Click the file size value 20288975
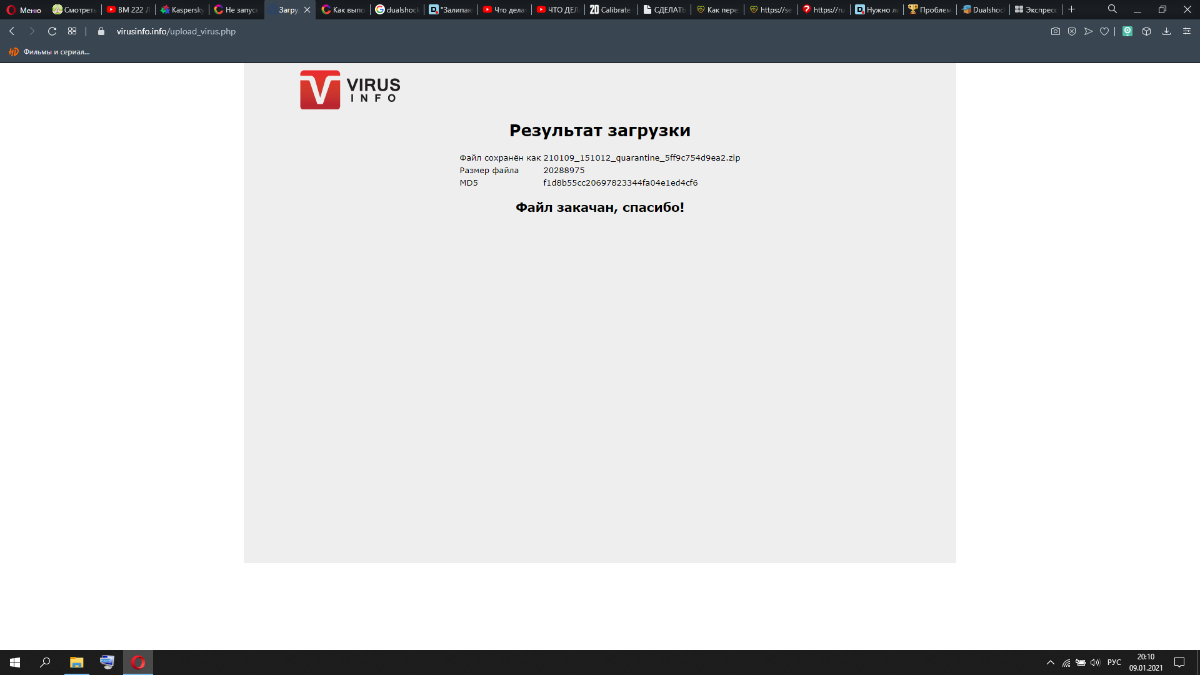Screen dimensions: 1200x675 click(564, 170)
